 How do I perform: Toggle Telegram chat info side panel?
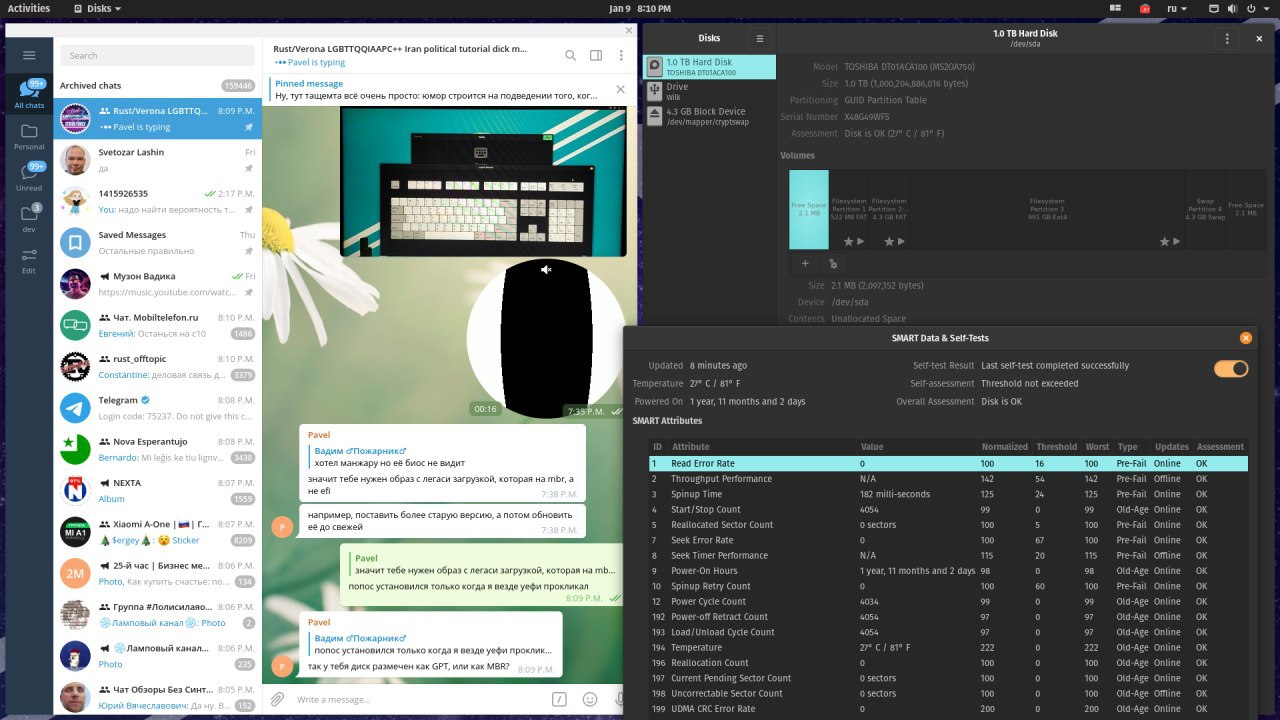click(596, 56)
